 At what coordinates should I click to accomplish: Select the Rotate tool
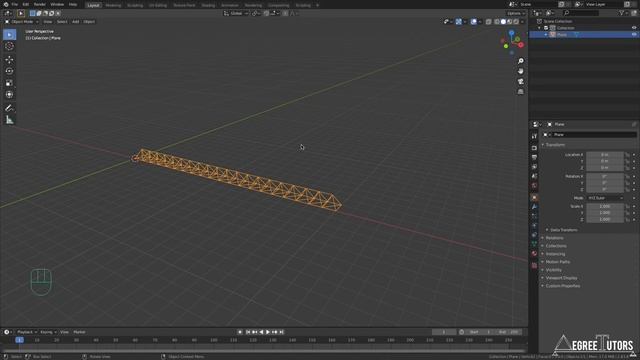(9, 71)
